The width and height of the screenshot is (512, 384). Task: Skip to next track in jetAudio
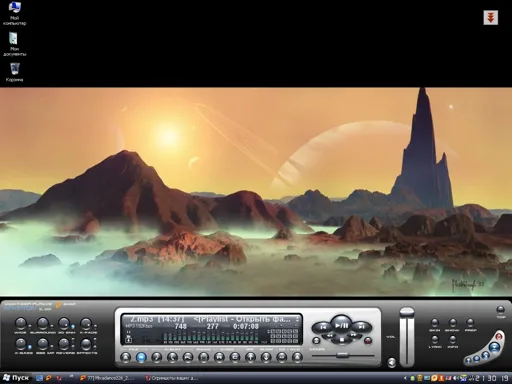[x=362, y=327]
